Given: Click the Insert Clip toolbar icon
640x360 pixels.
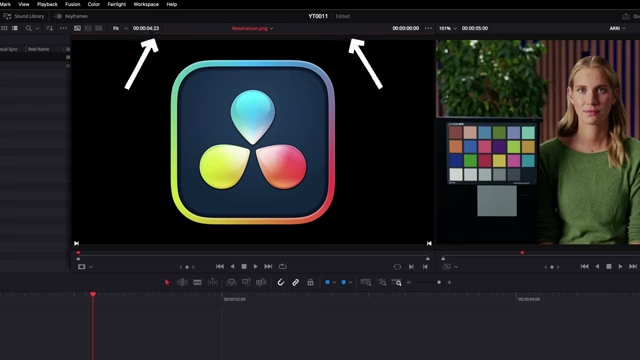Looking at the screenshot, I should 231,282.
